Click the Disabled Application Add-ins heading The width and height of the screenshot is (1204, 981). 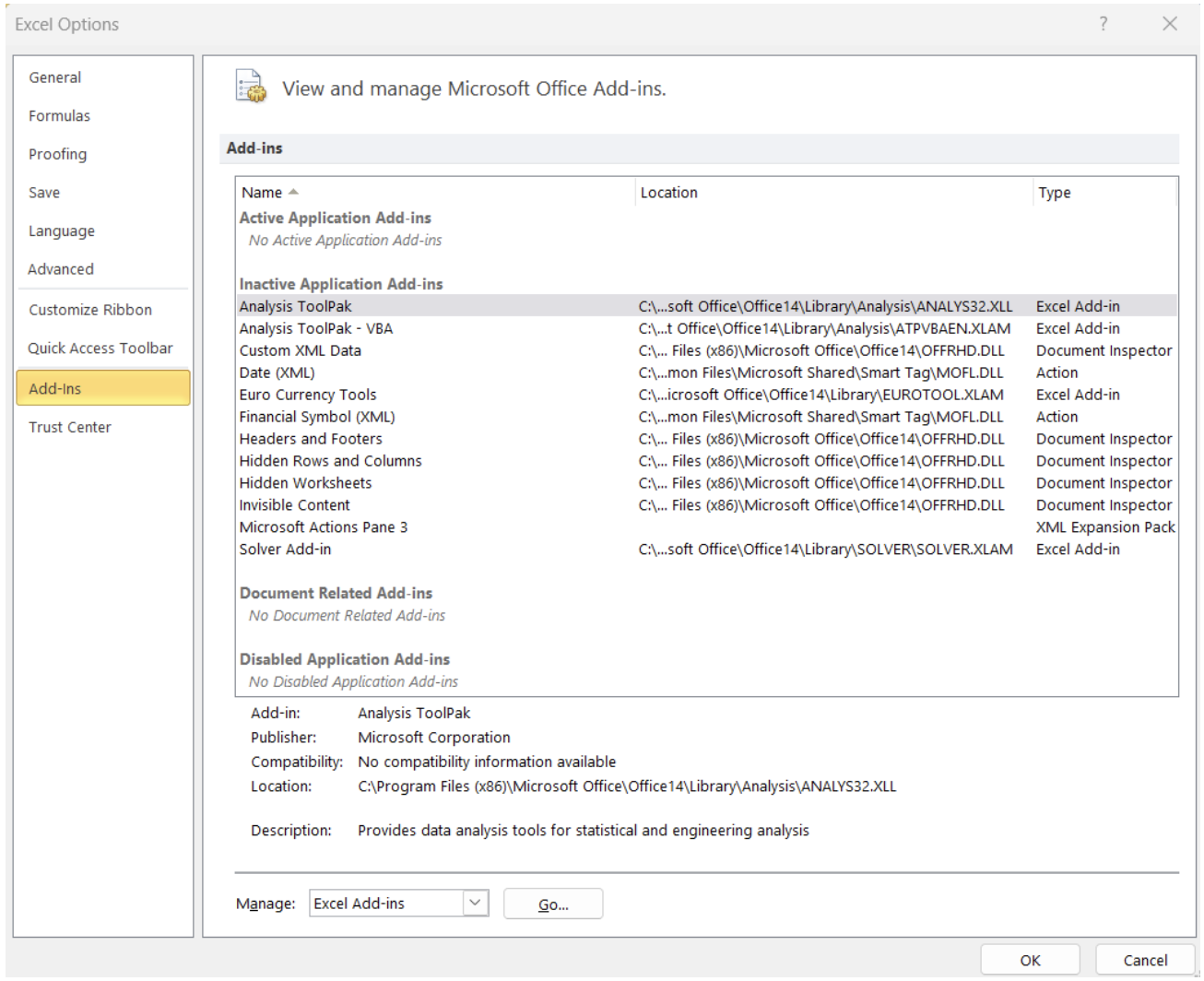(x=345, y=659)
